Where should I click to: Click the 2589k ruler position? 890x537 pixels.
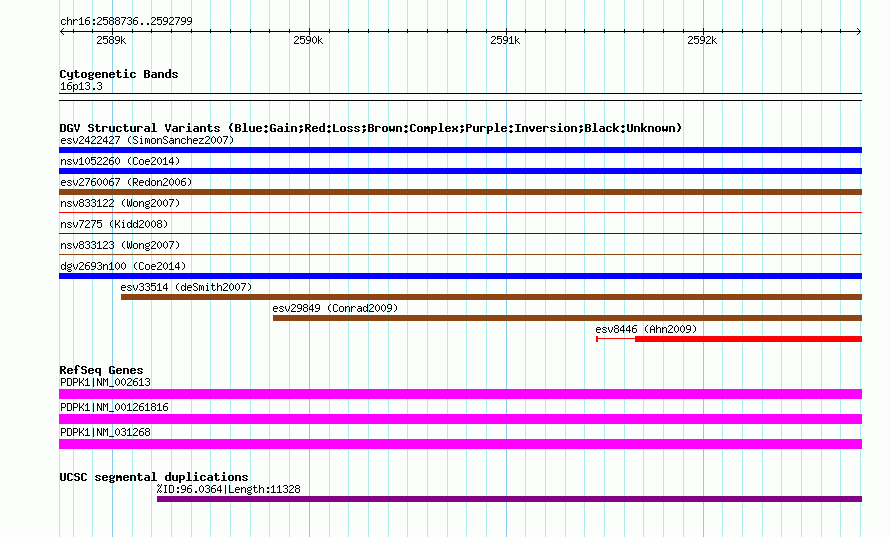coord(111,40)
